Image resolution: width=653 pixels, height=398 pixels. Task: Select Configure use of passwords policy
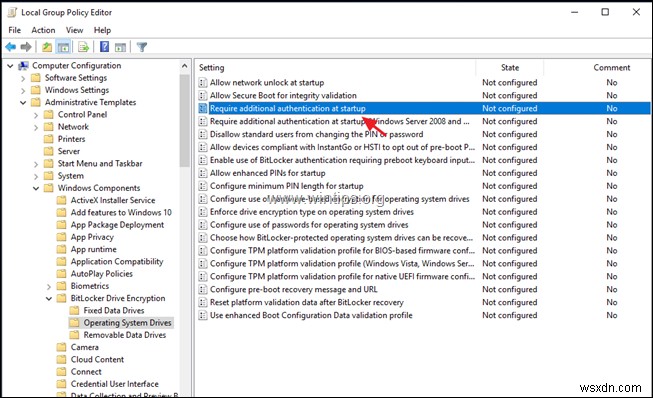click(309, 224)
